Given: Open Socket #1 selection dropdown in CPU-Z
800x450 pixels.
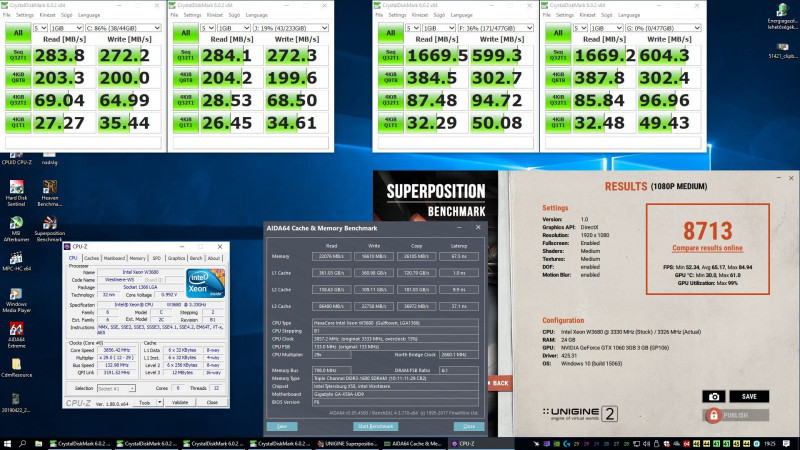Looking at the screenshot, I should pyautogui.click(x=116, y=388).
